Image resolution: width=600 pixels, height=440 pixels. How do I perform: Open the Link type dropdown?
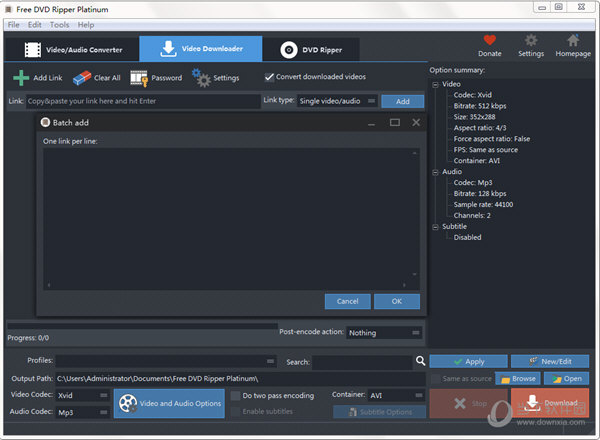(338, 101)
